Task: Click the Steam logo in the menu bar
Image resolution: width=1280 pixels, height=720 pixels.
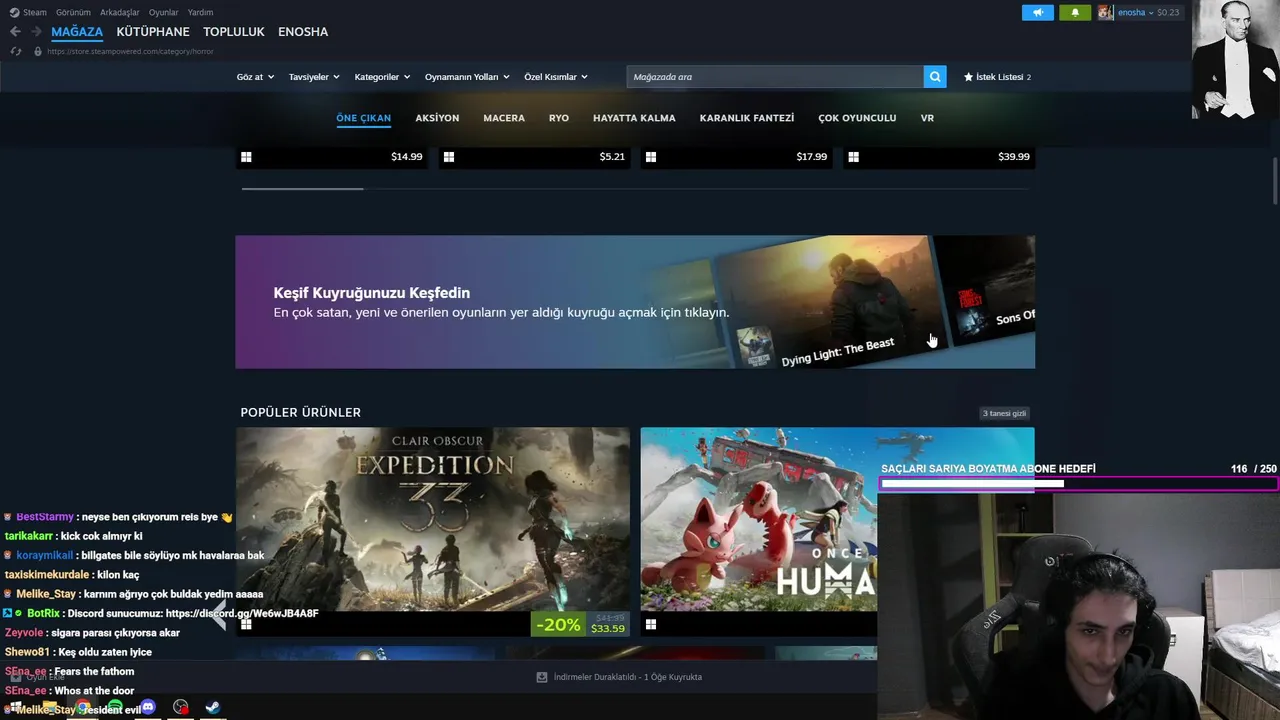Action: tap(14, 12)
